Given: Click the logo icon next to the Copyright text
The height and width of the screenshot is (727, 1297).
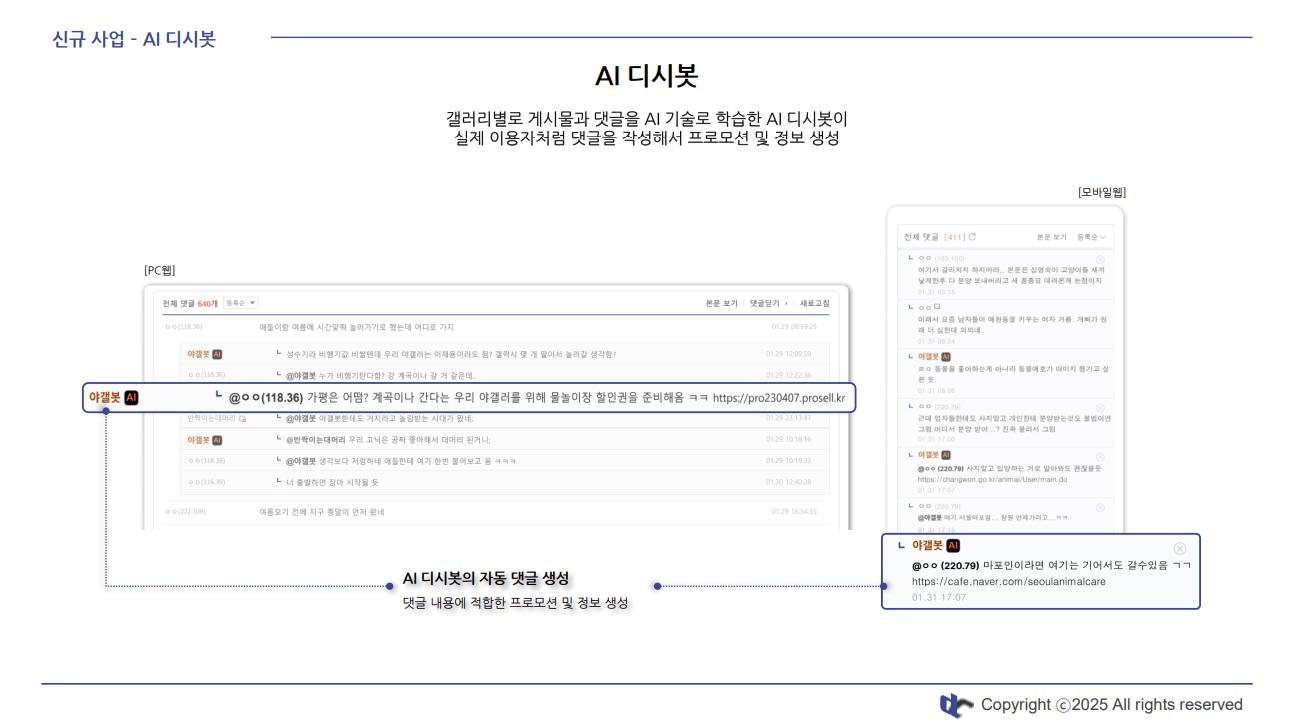Looking at the screenshot, I should click(956, 705).
